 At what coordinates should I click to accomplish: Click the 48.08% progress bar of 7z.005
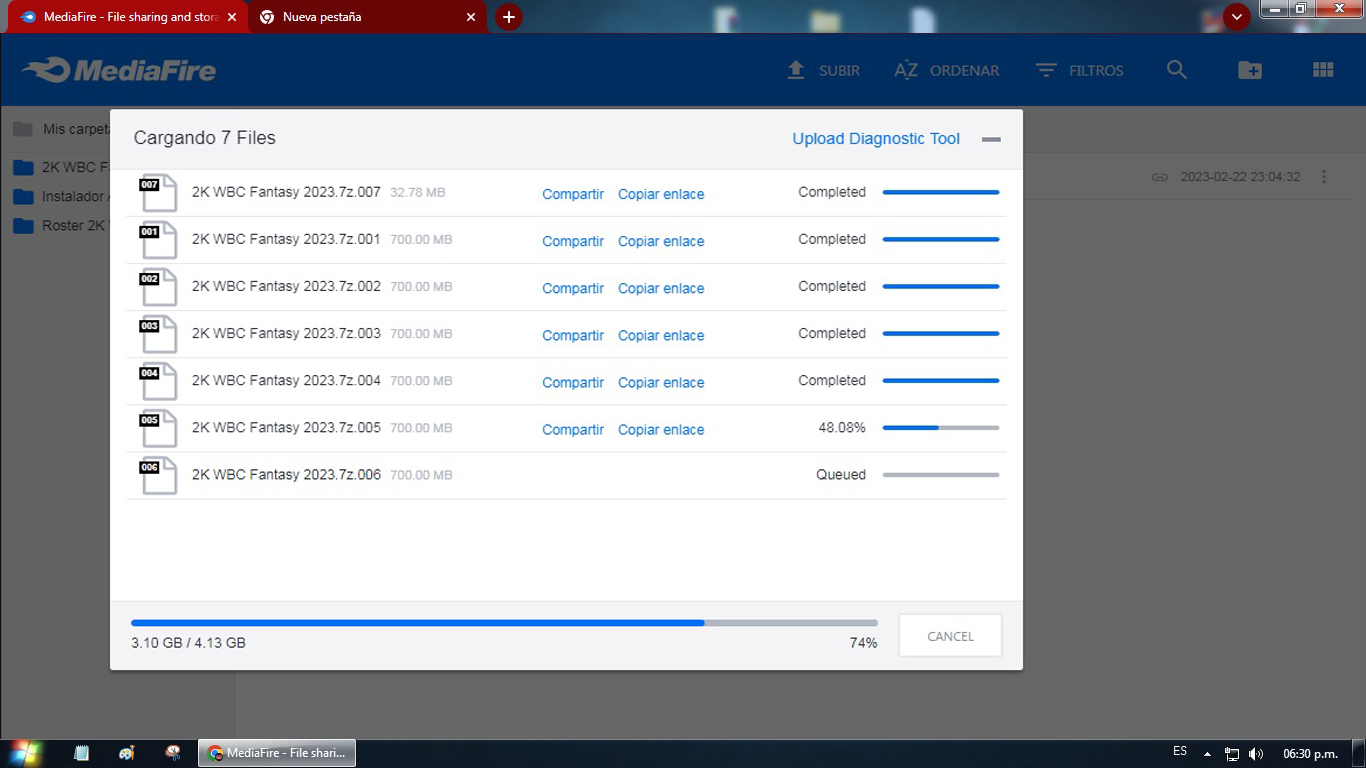[941, 428]
